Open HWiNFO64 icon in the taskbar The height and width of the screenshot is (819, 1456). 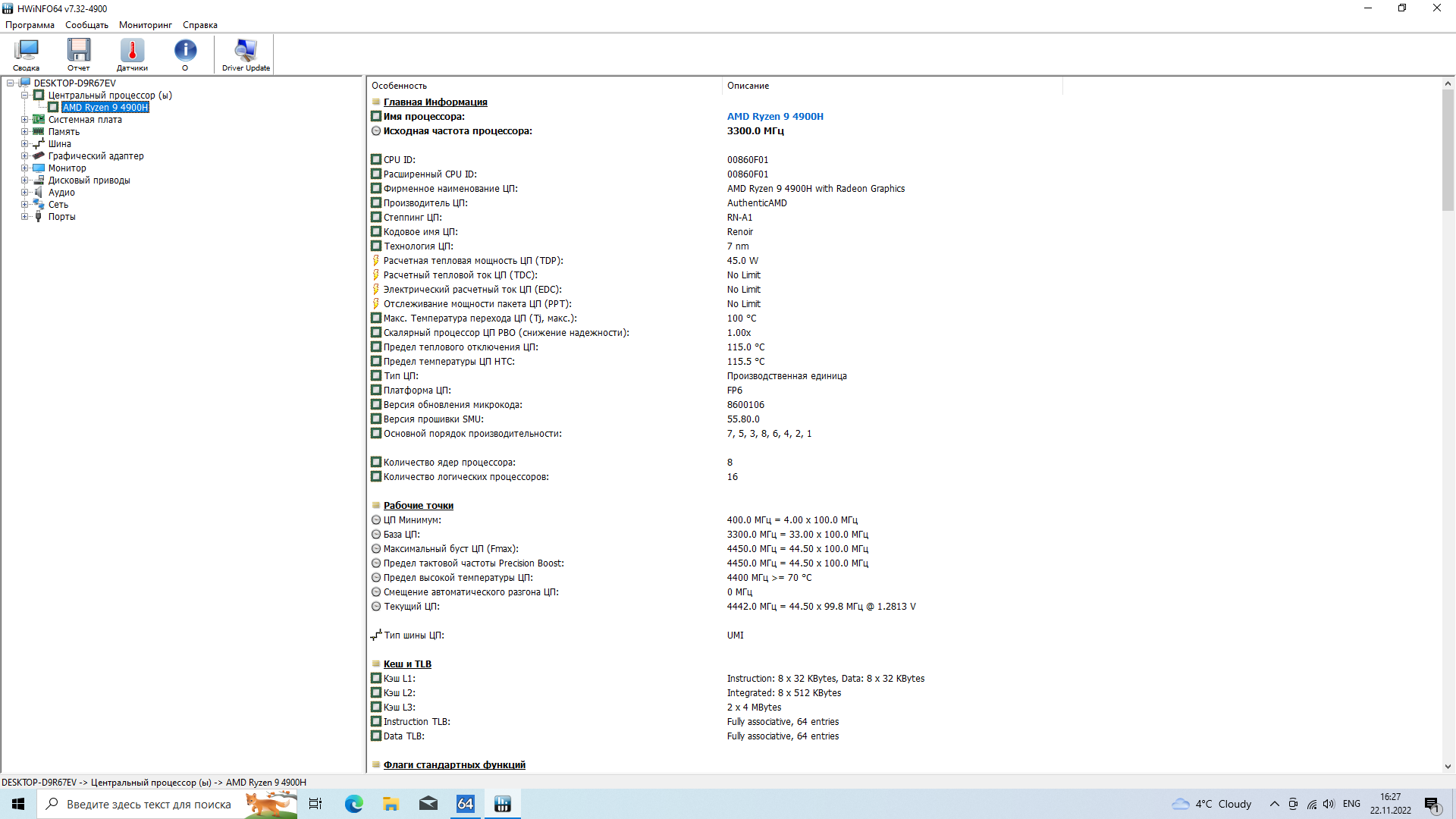click(x=502, y=804)
